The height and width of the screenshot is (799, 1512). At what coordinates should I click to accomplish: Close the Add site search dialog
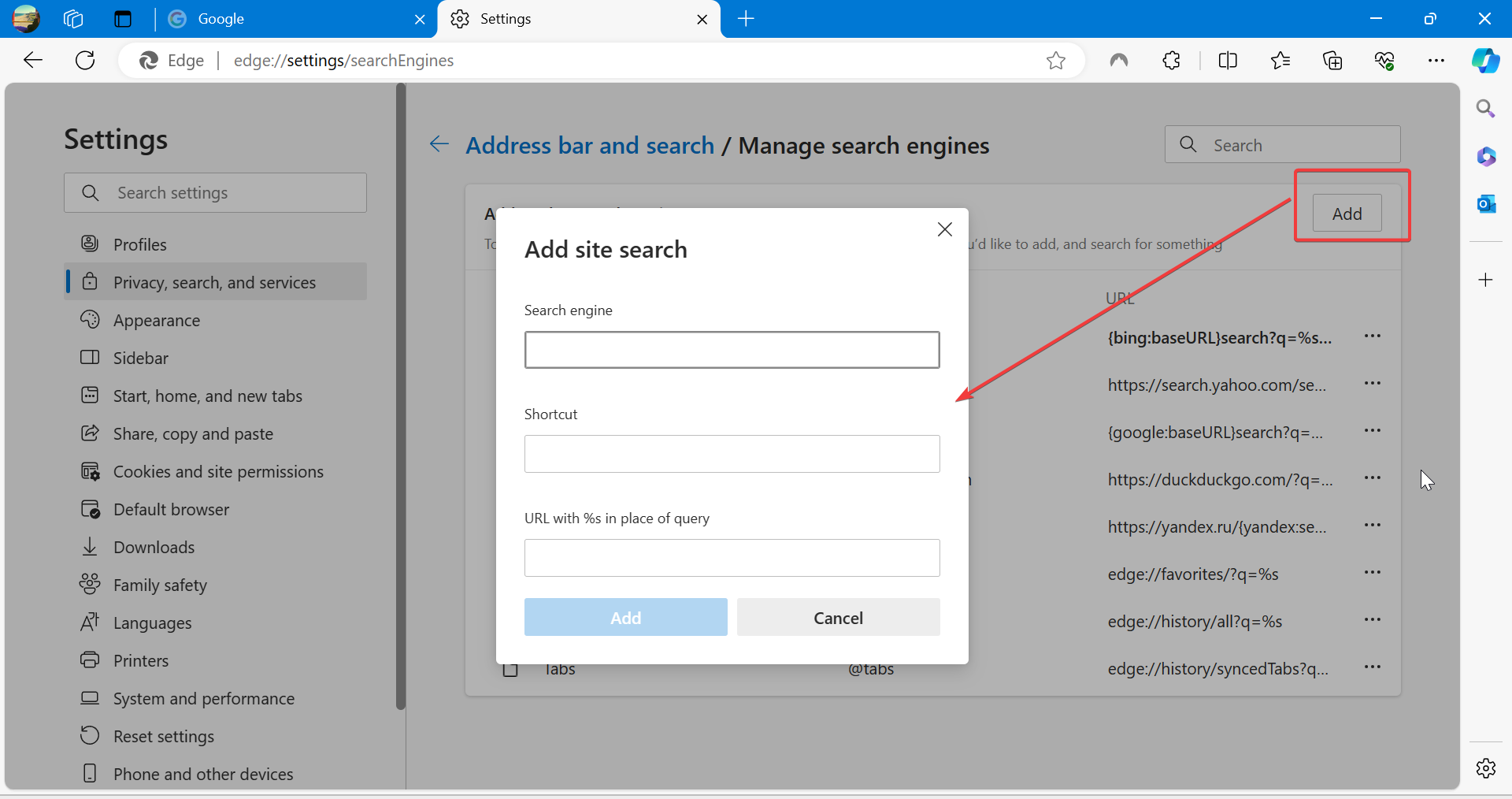[x=945, y=229]
